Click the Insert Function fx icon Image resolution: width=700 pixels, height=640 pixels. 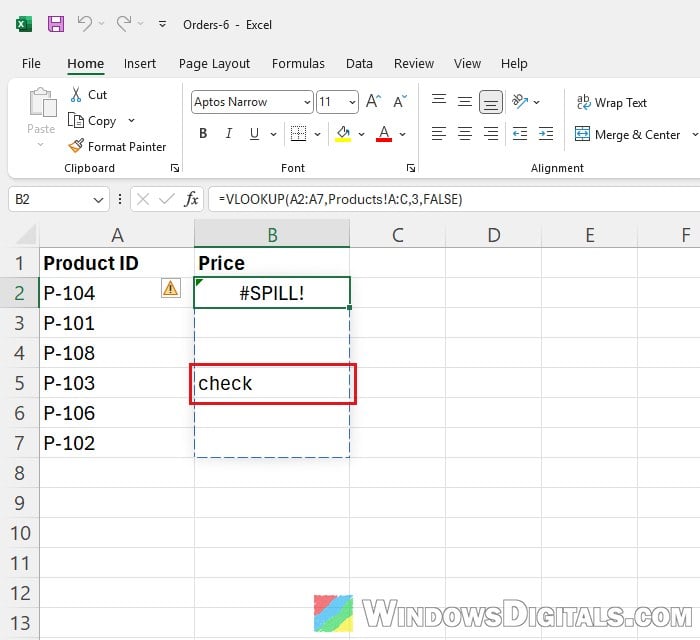191,199
